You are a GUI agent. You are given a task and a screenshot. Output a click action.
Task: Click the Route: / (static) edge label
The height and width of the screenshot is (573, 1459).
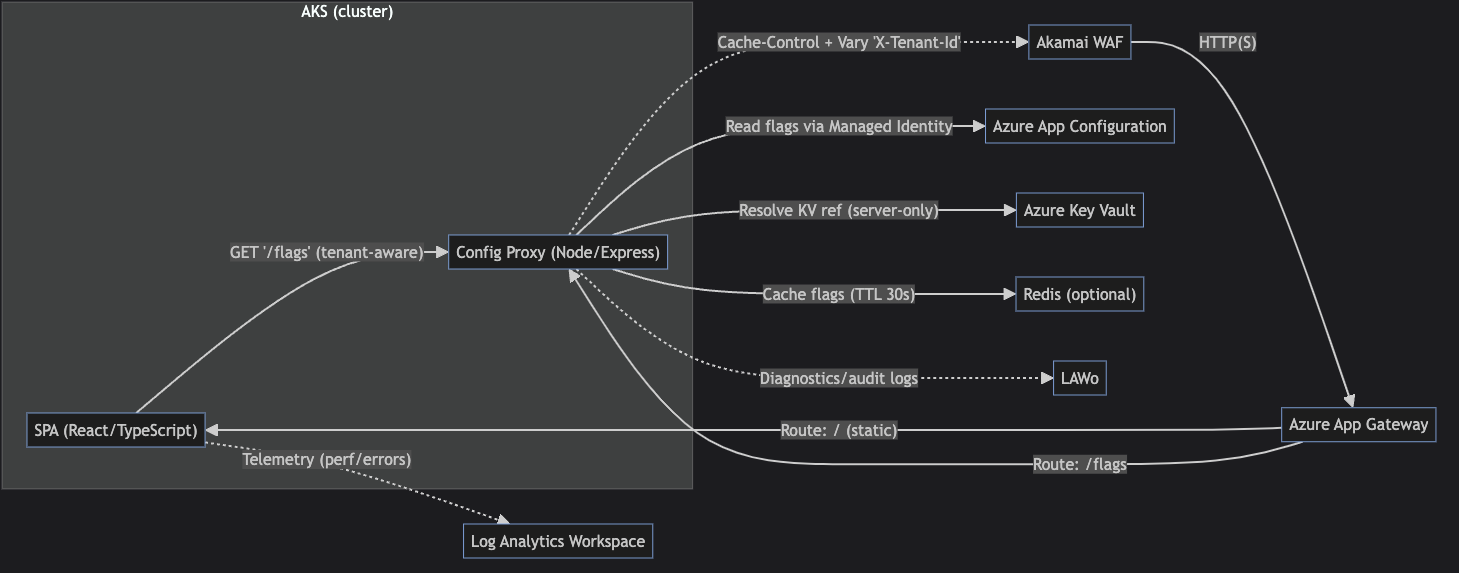coord(839,431)
